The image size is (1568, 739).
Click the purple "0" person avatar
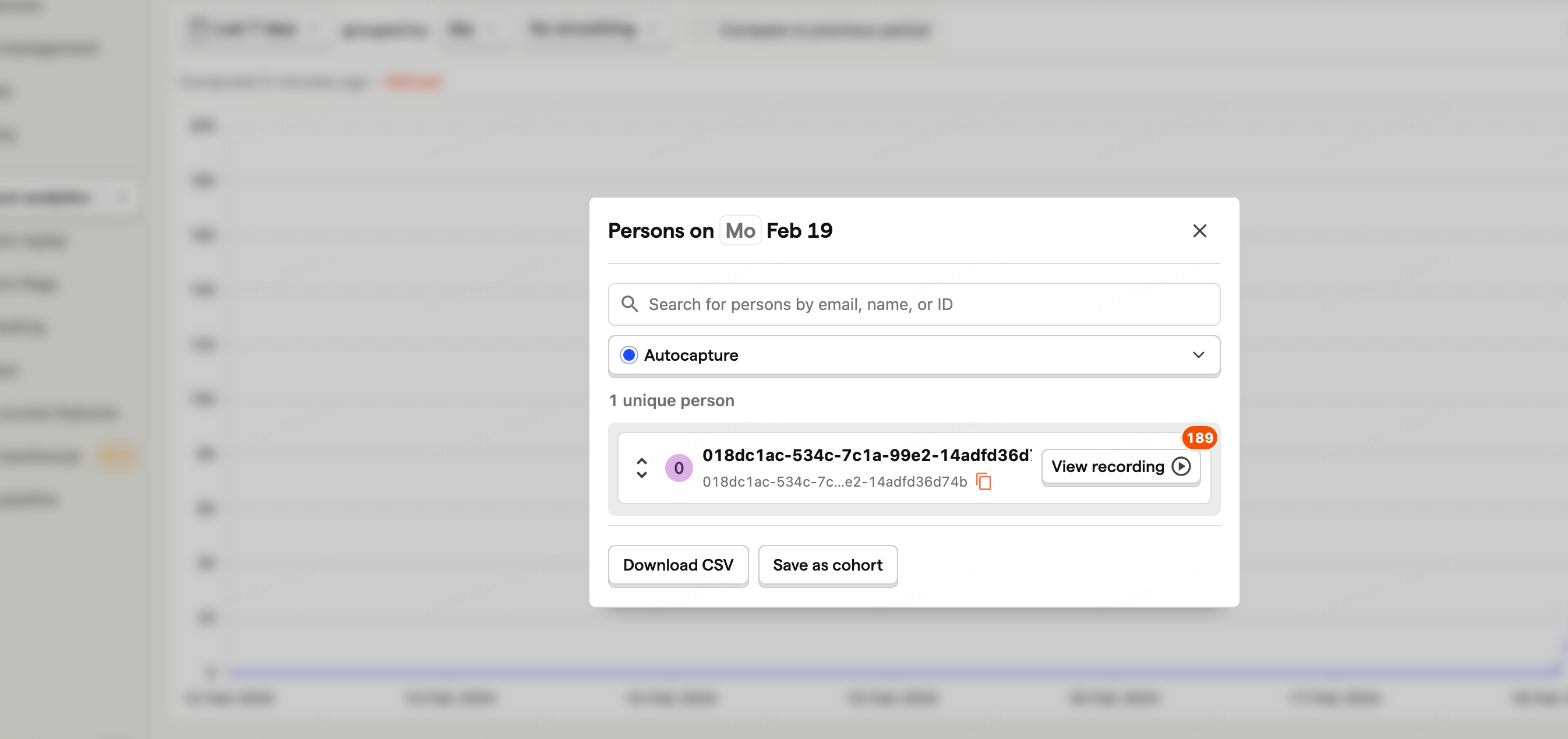click(678, 468)
